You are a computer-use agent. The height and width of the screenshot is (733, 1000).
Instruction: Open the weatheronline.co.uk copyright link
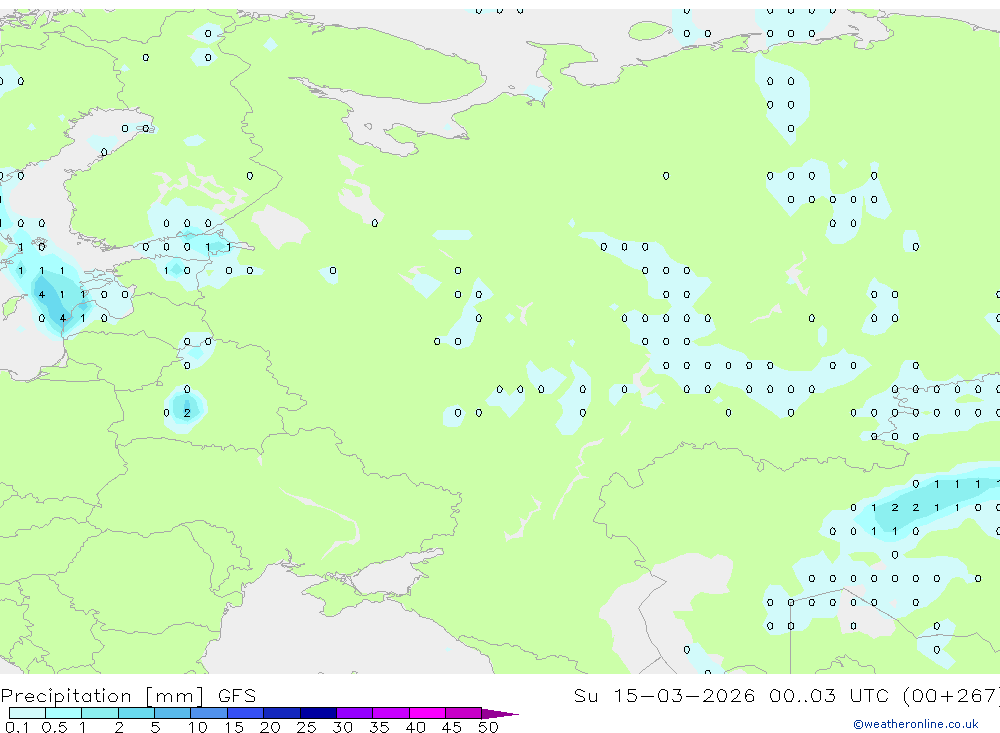(916, 724)
